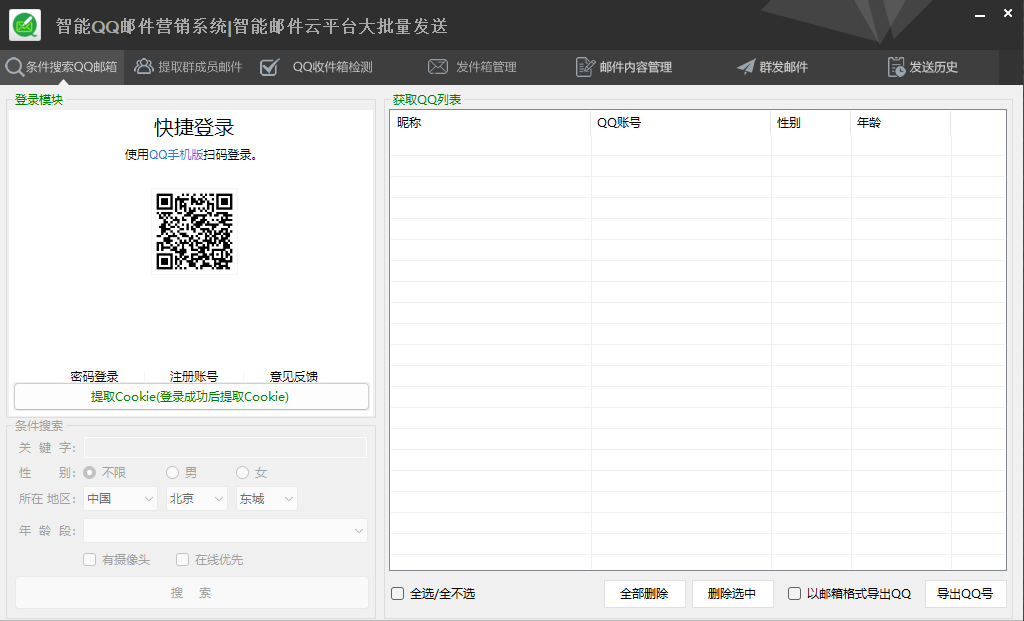1024x621 pixels.
Task: Select the 男 gender radio button
Action: [173, 472]
